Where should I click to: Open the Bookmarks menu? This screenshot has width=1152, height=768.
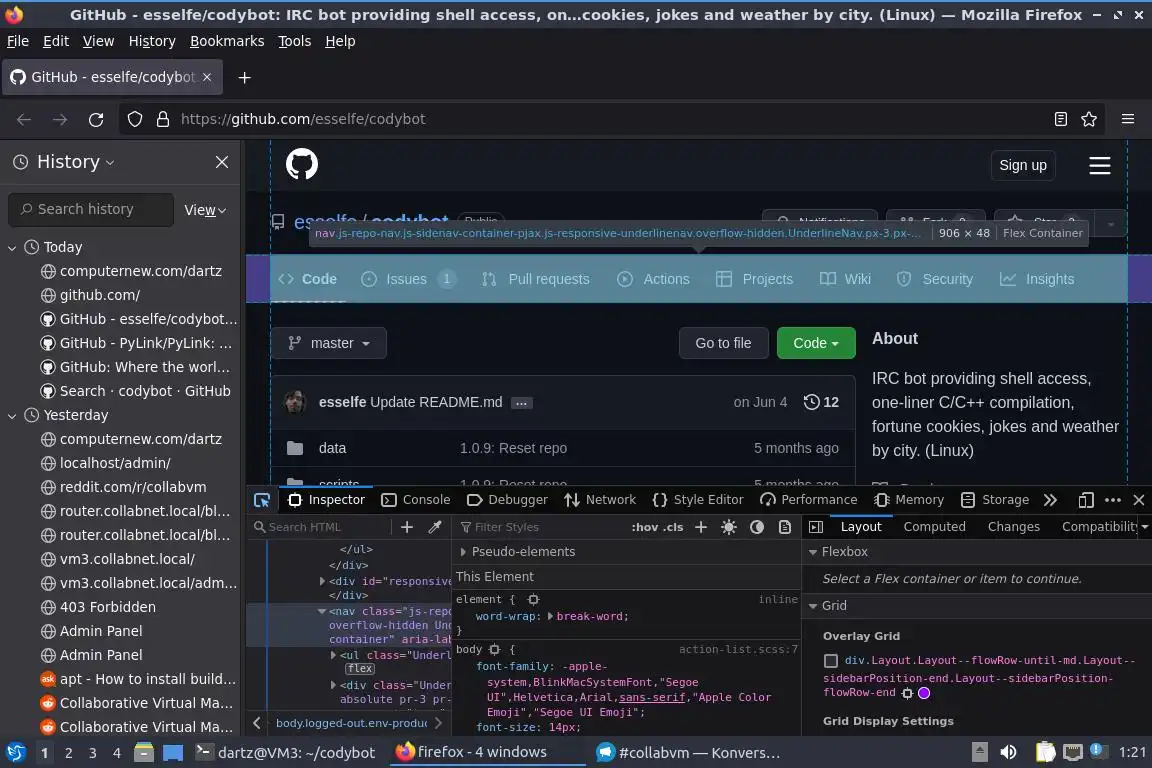(x=227, y=41)
